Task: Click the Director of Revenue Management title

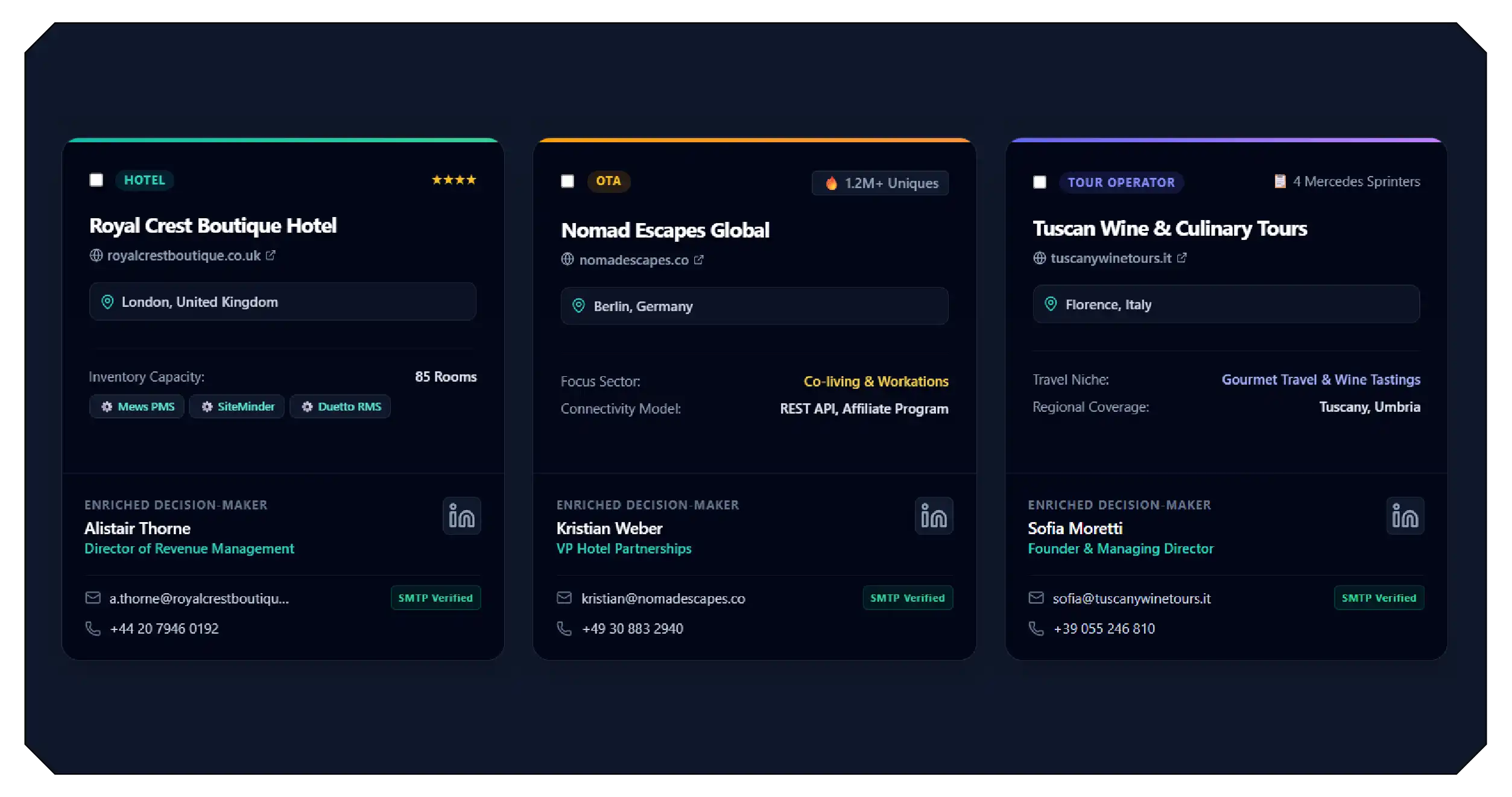Action: 189,549
